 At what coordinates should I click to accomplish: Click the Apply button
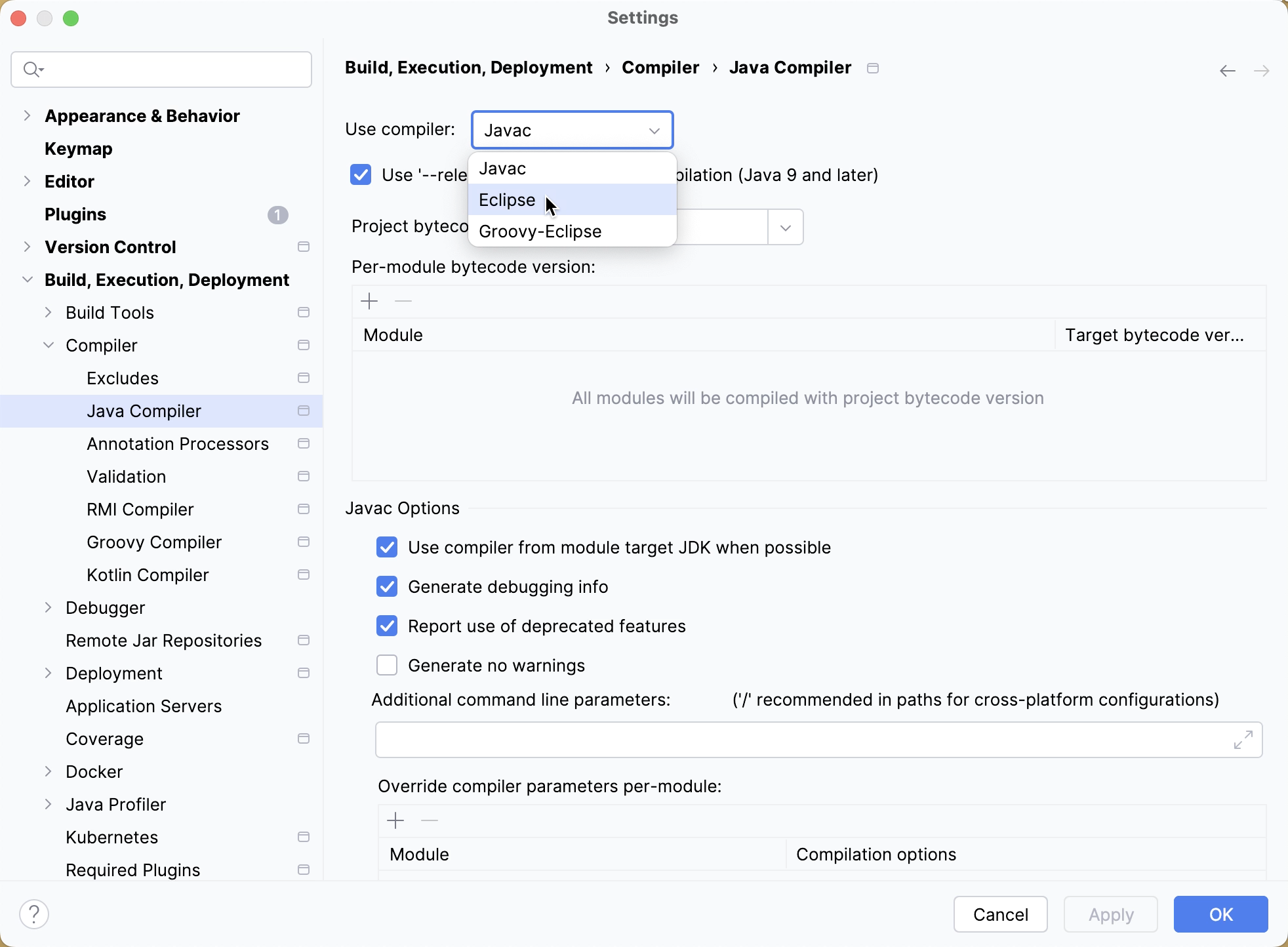(x=1111, y=914)
